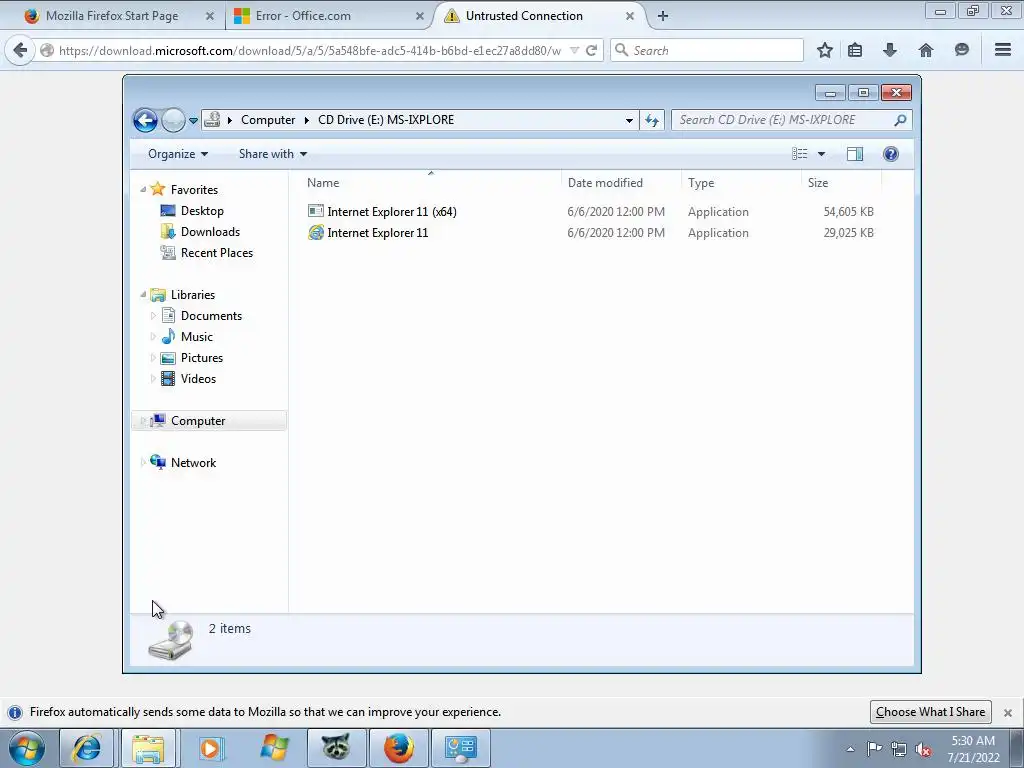This screenshot has width=1024, height=768.
Task: Collapse the Favorites tree group
Action: (x=143, y=189)
